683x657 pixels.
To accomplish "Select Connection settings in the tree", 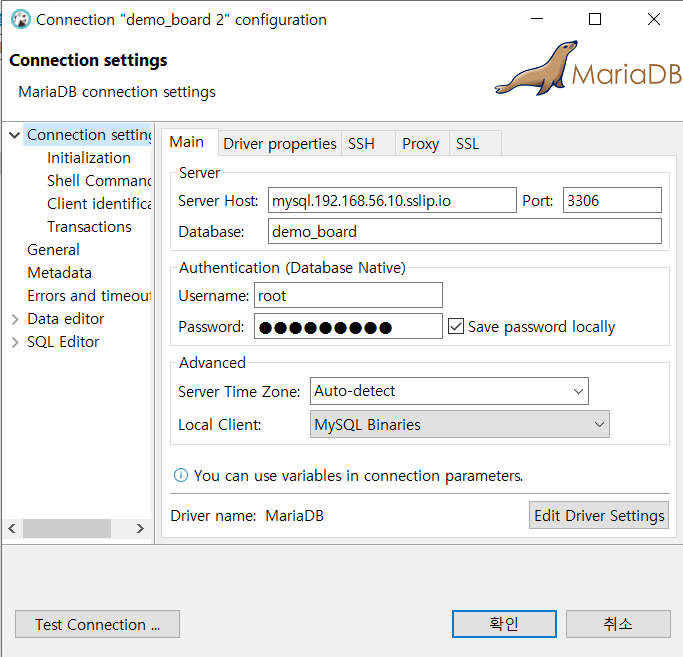I will [89, 135].
